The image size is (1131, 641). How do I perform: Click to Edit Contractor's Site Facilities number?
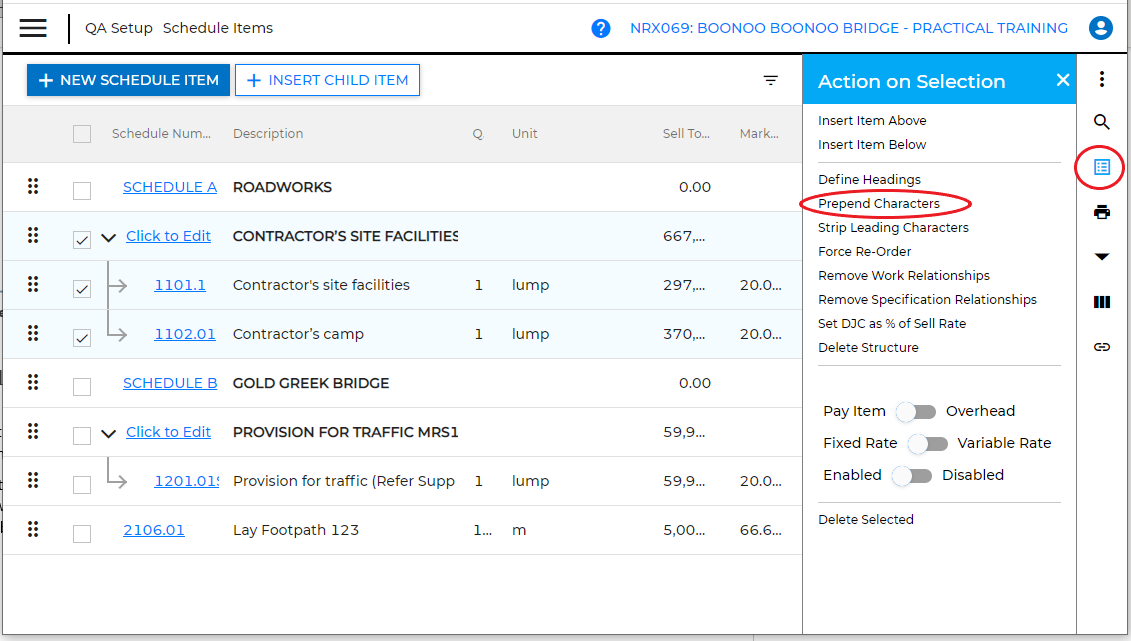point(168,236)
